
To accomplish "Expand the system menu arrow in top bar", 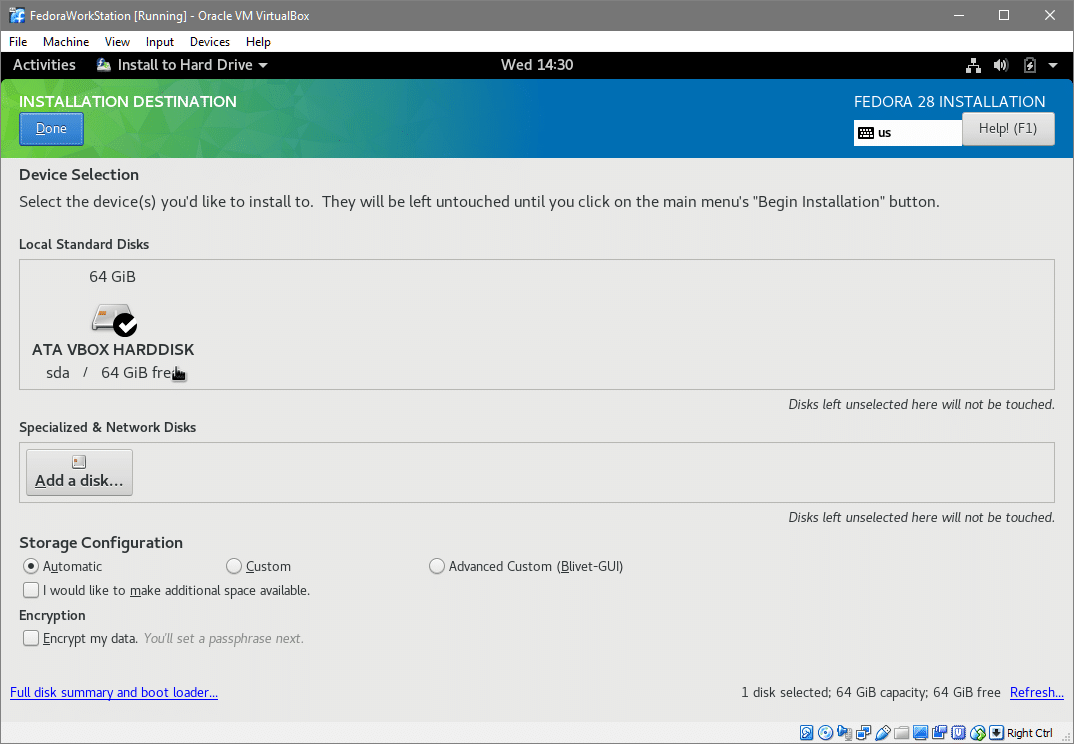I will pyautogui.click(x=1053, y=65).
